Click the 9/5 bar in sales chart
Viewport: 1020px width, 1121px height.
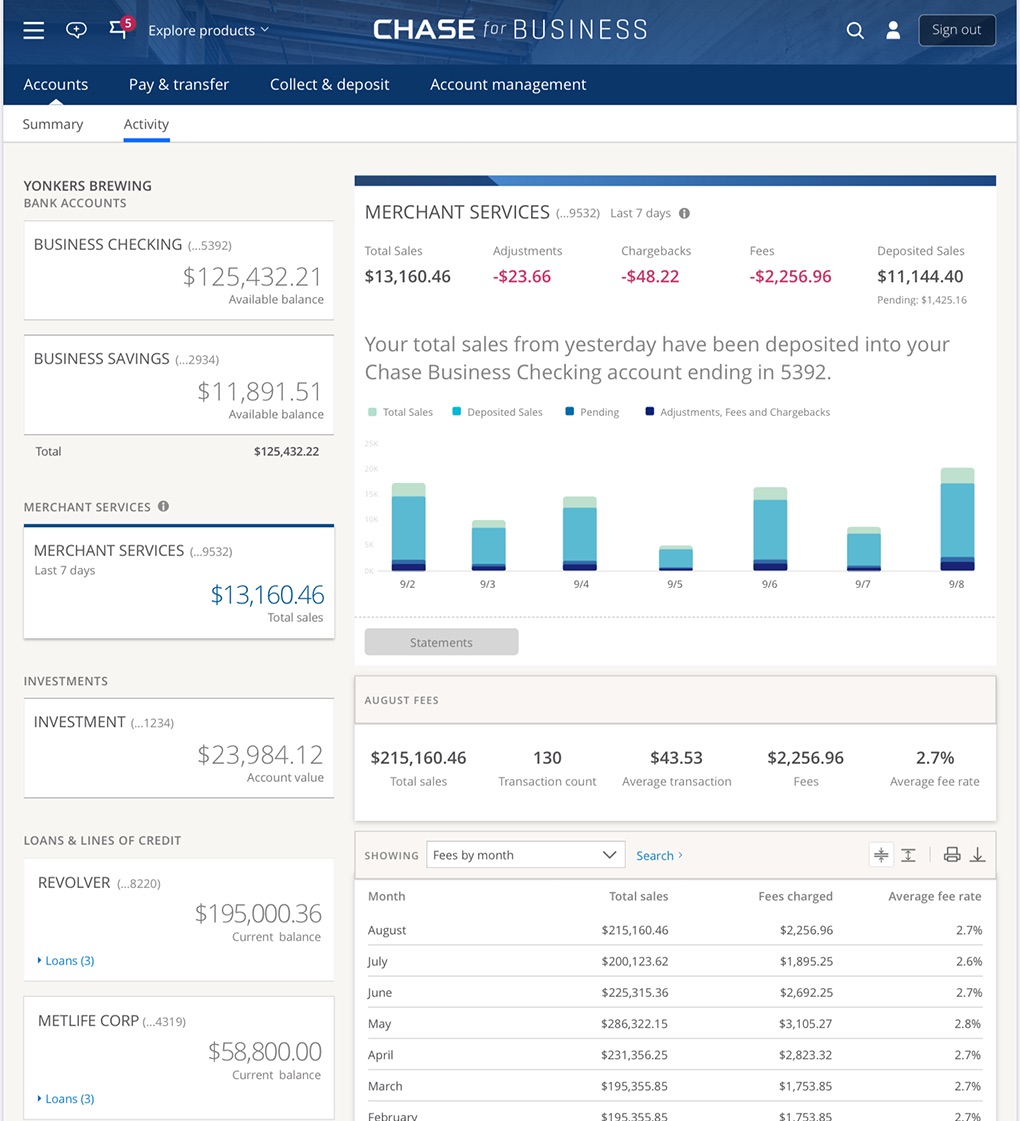tap(675, 558)
